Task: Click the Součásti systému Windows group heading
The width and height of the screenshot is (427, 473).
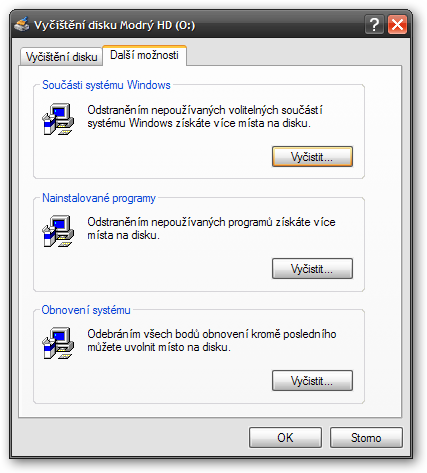Action: (106, 85)
